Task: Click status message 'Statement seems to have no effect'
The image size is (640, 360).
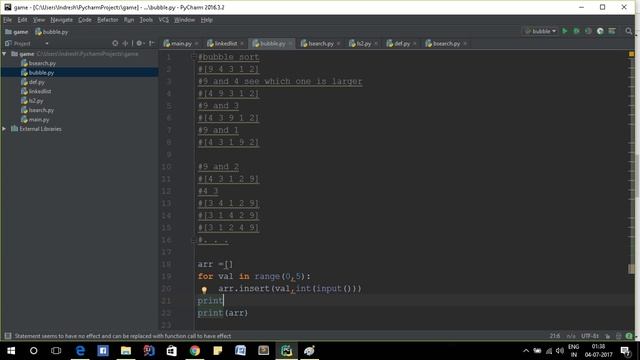Action: point(123,336)
